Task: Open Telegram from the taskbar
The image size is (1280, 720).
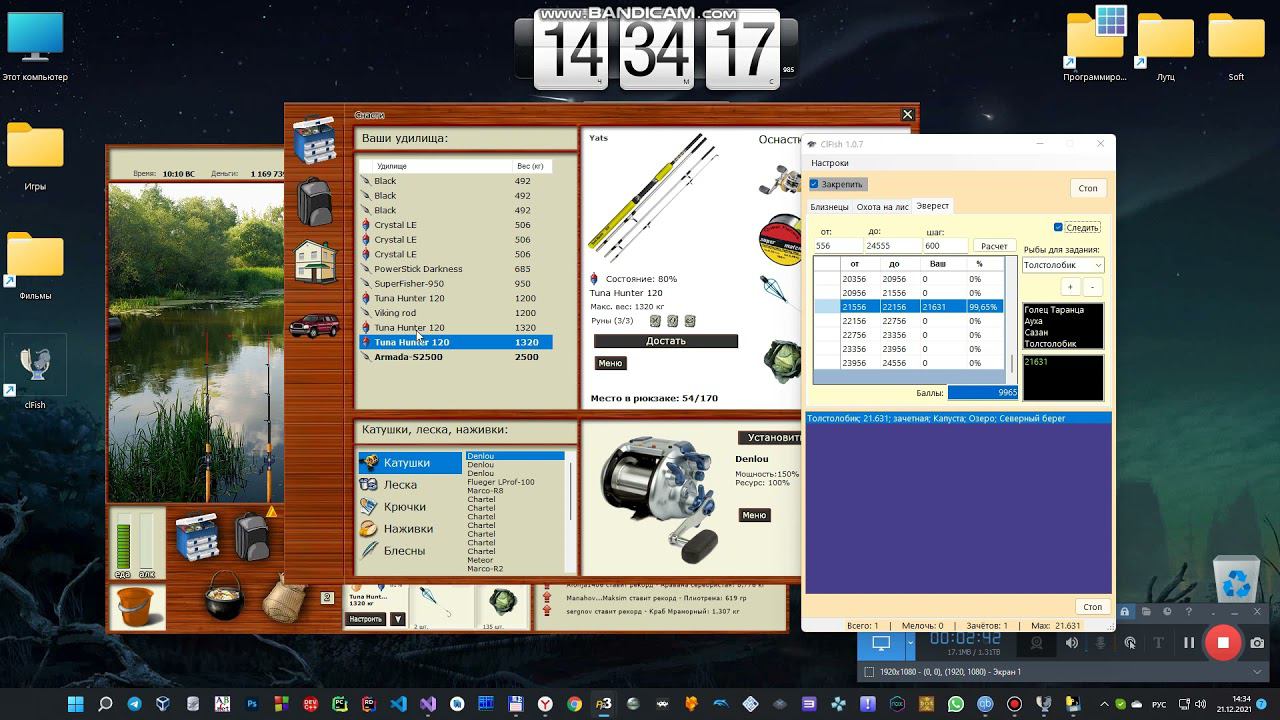Action: (134, 704)
